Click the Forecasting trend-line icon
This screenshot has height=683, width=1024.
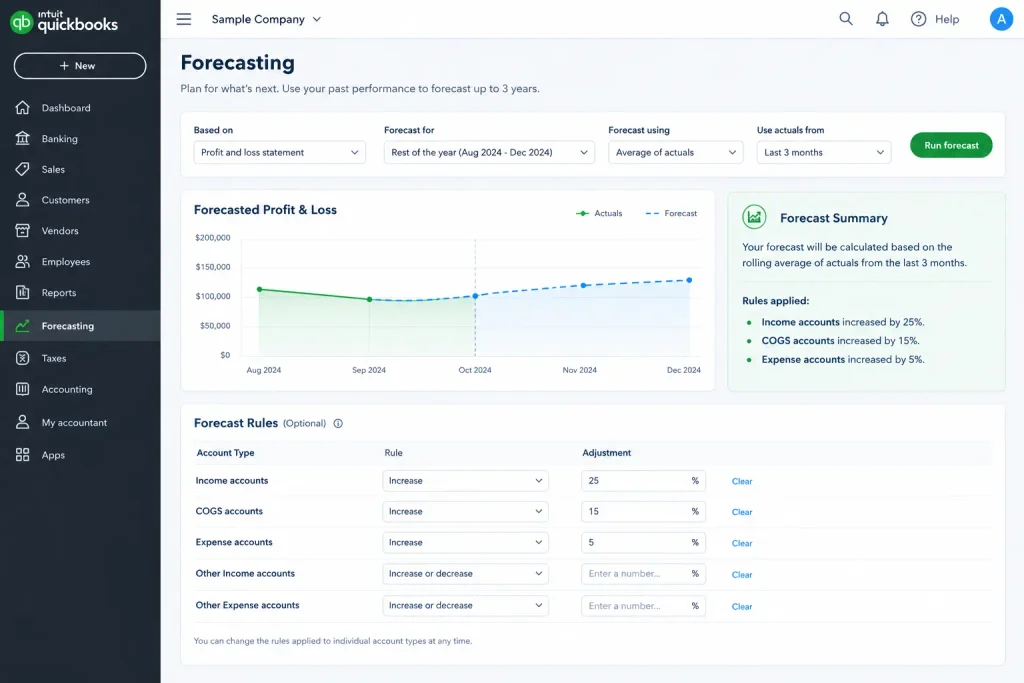pyautogui.click(x=22, y=326)
